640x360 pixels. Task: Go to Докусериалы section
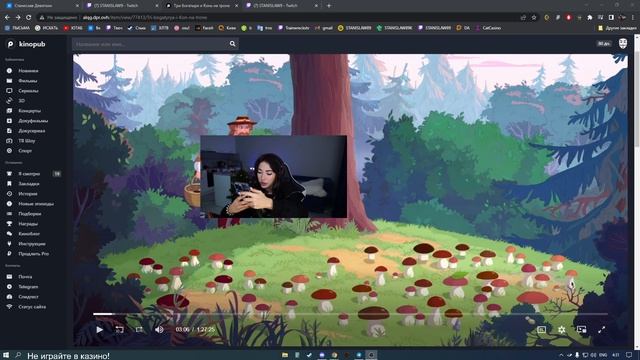(32, 131)
